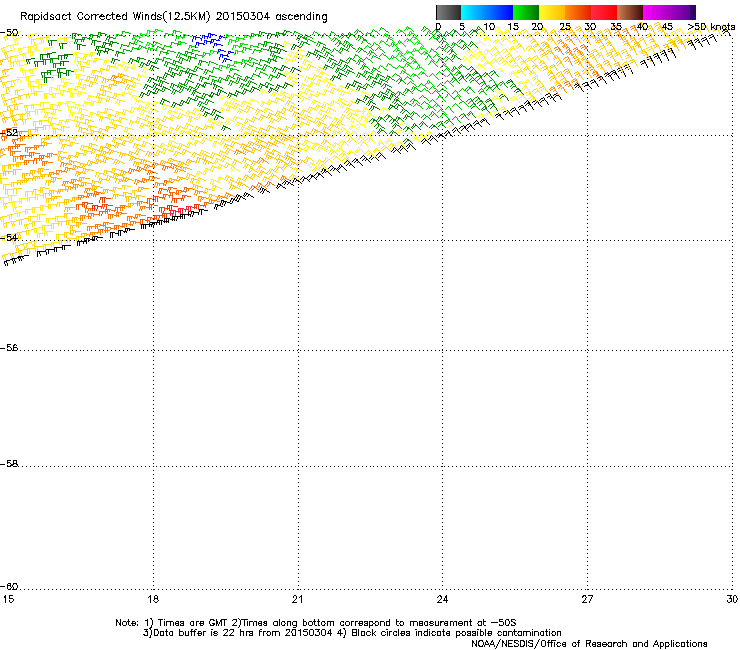This screenshot has height=650, width=740.
Task: Click the gray 0-5 knots color swatch
Action: coord(448,12)
